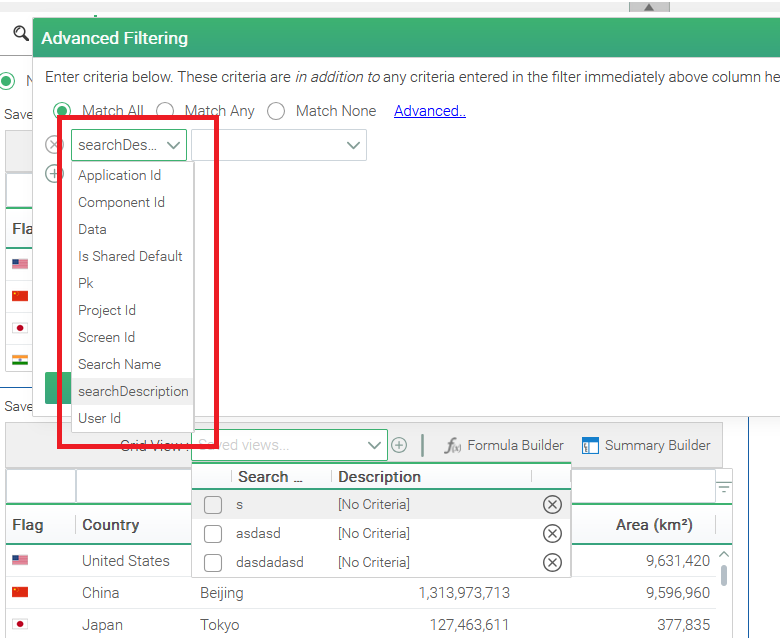
Task: Click the grid's vertical scrollbar
Action: coord(723,575)
